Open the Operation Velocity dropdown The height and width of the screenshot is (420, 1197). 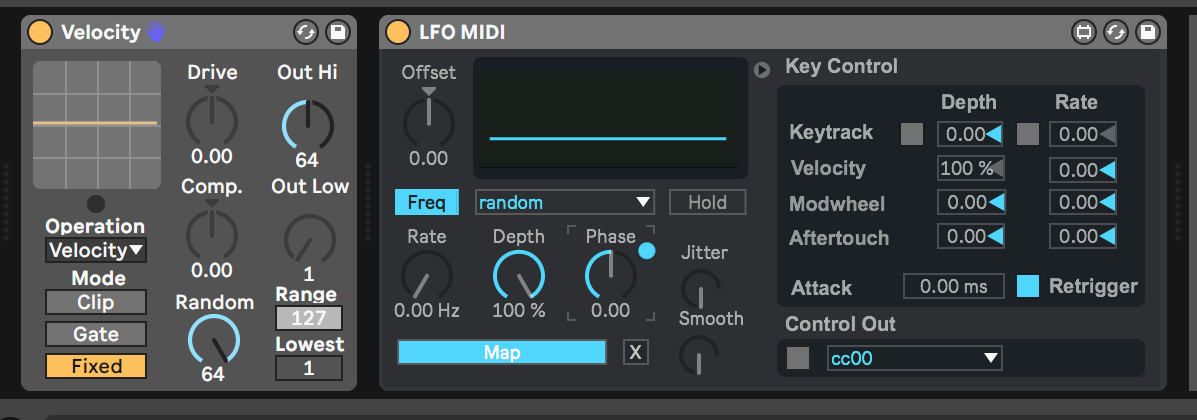95,250
